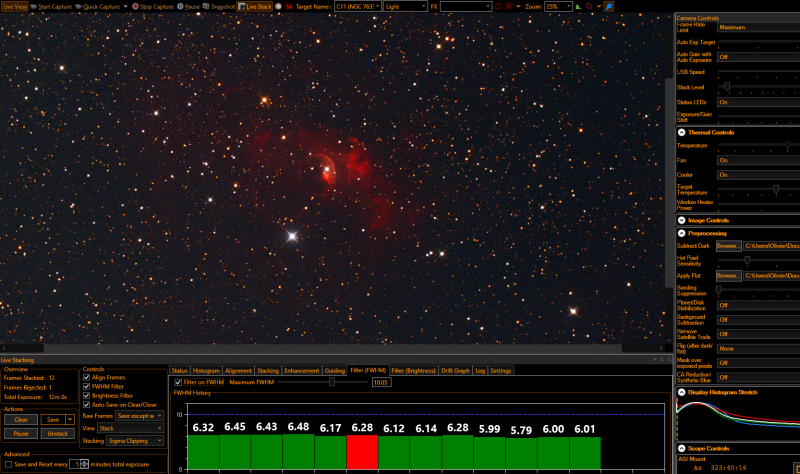
Task: Click the round white icon after Live Stack
Action: (278, 7)
